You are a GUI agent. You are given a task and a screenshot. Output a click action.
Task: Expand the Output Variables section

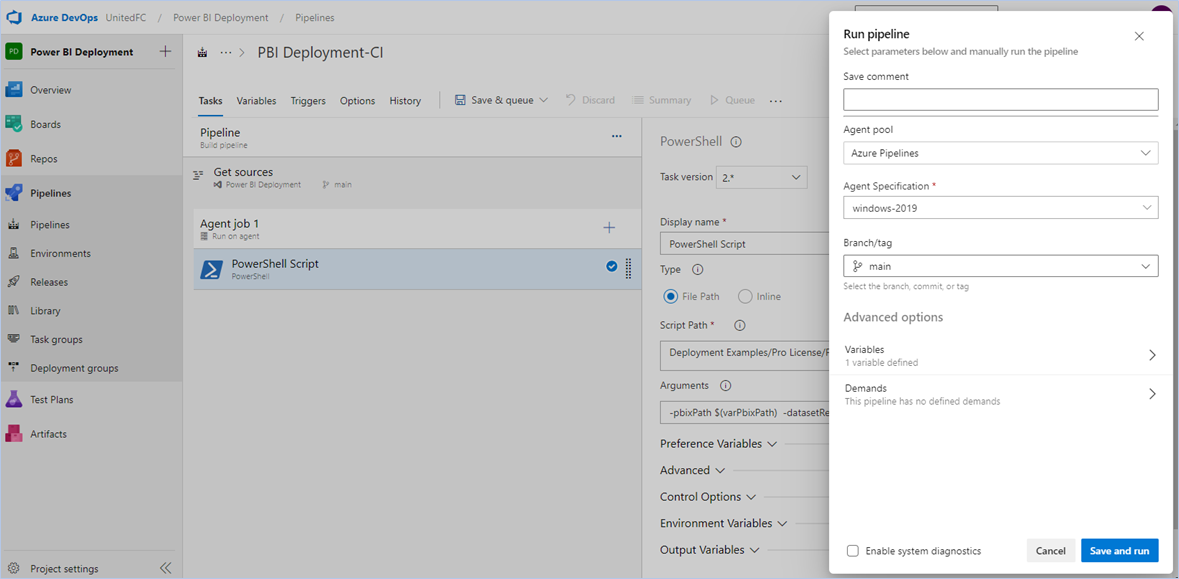(x=710, y=550)
